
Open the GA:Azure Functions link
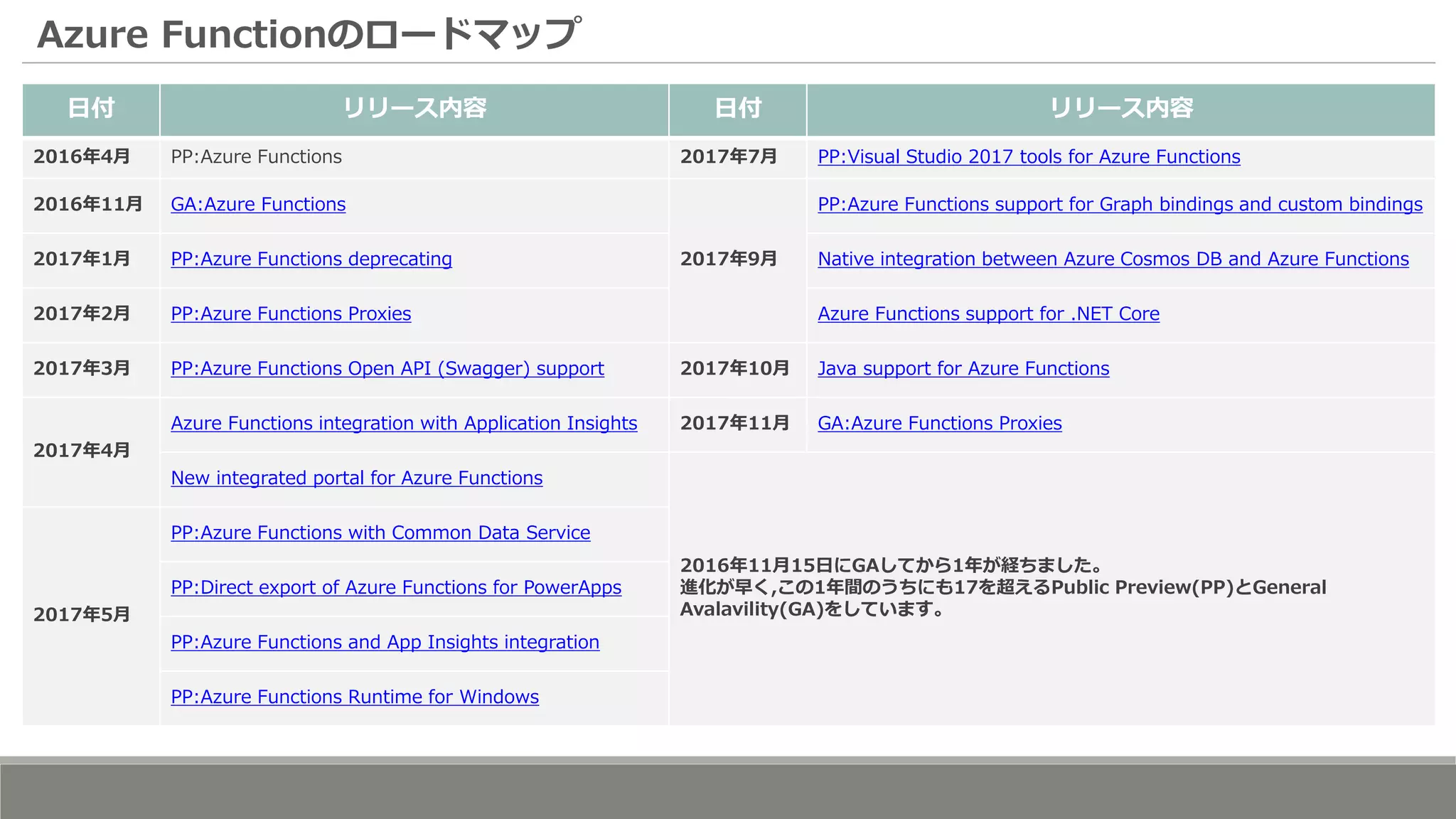point(258,205)
